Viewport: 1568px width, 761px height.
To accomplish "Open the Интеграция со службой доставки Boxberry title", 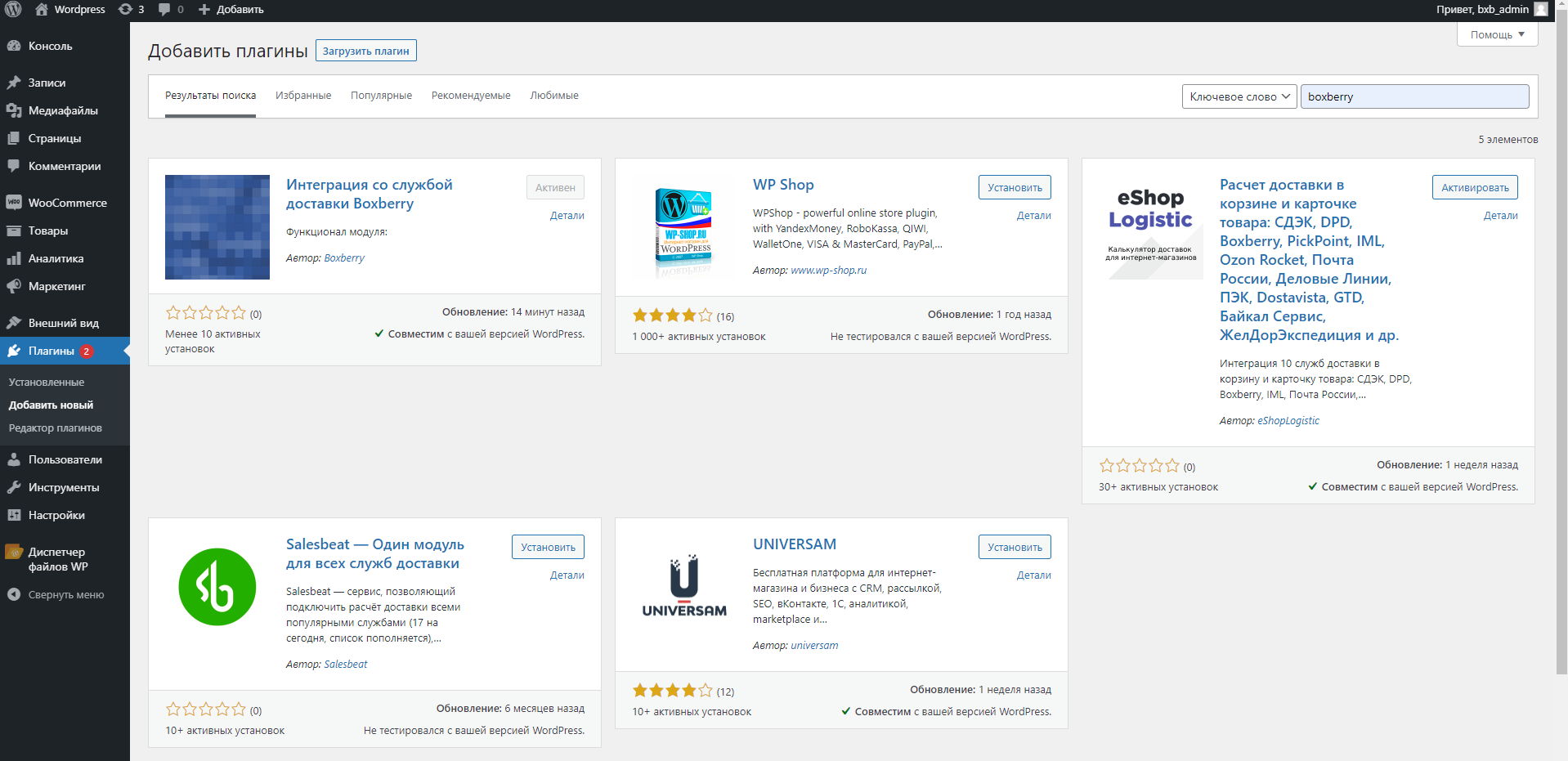I will (370, 195).
